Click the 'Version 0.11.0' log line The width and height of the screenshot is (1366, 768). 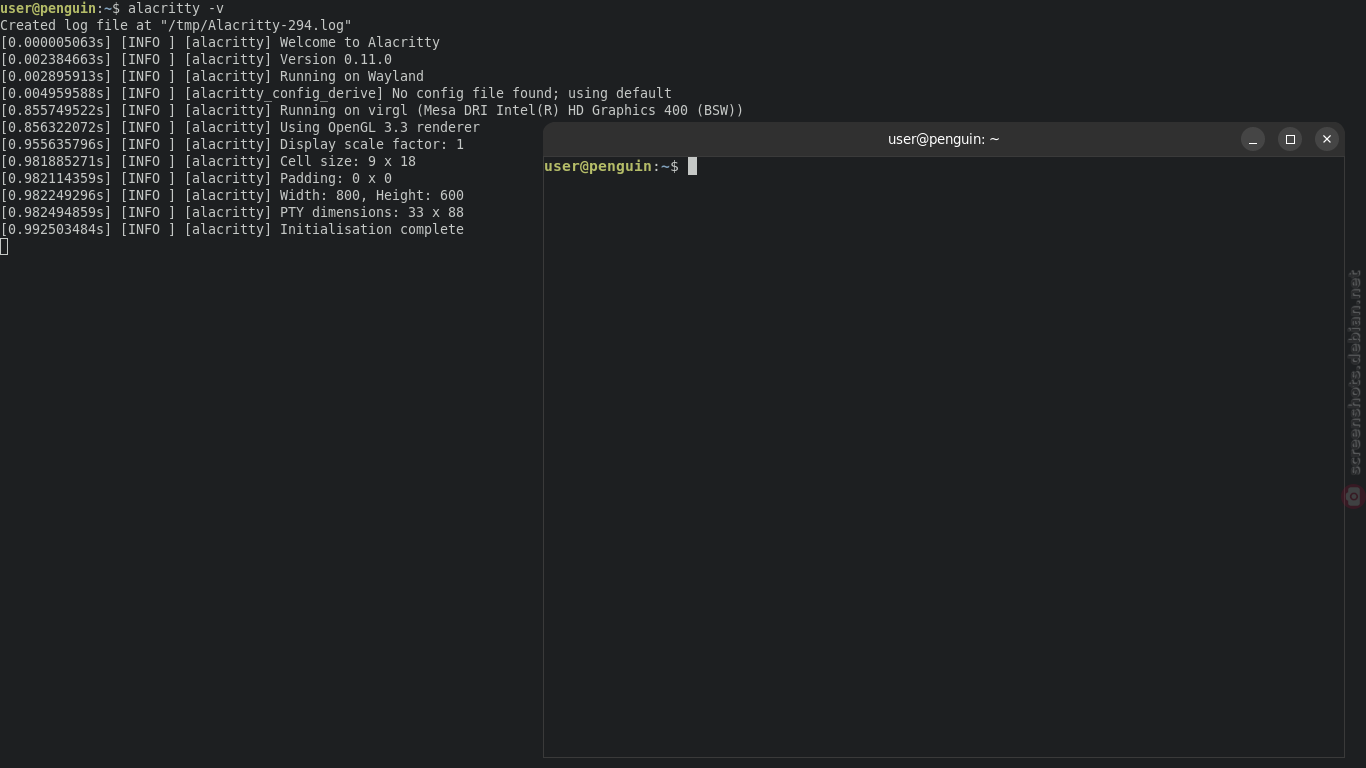pos(196,59)
